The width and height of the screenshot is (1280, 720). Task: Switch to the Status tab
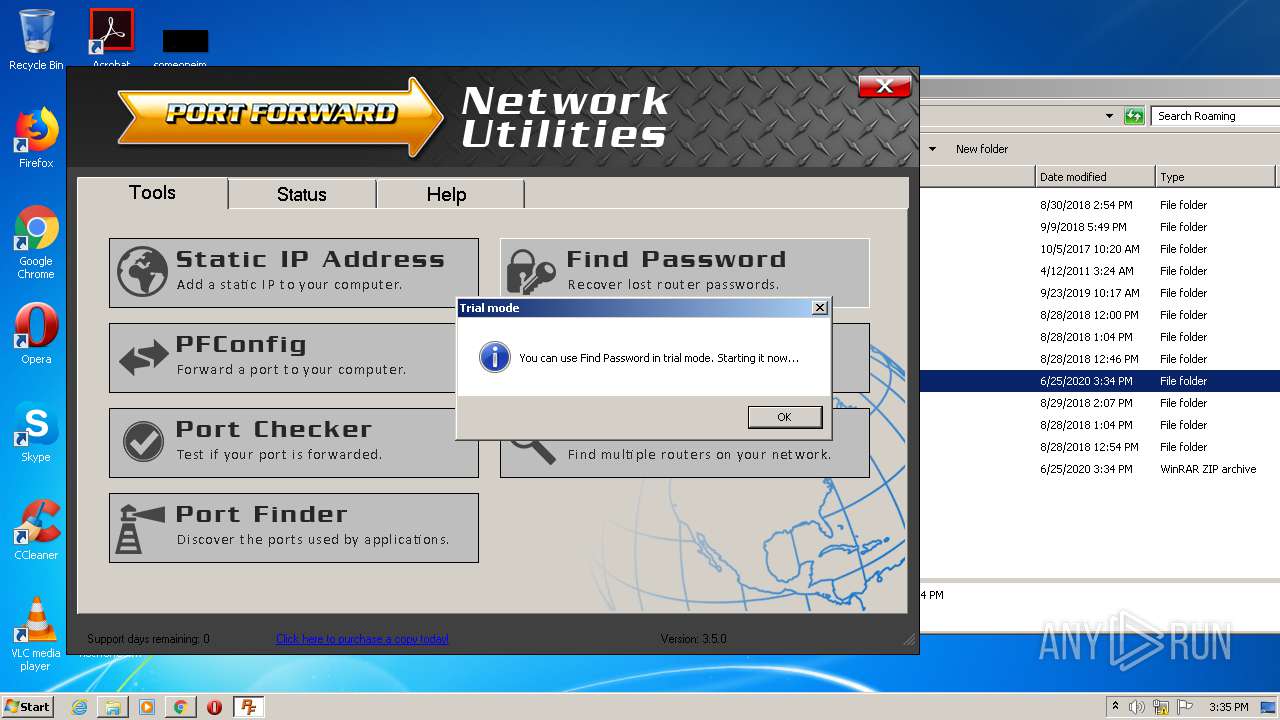[x=301, y=194]
